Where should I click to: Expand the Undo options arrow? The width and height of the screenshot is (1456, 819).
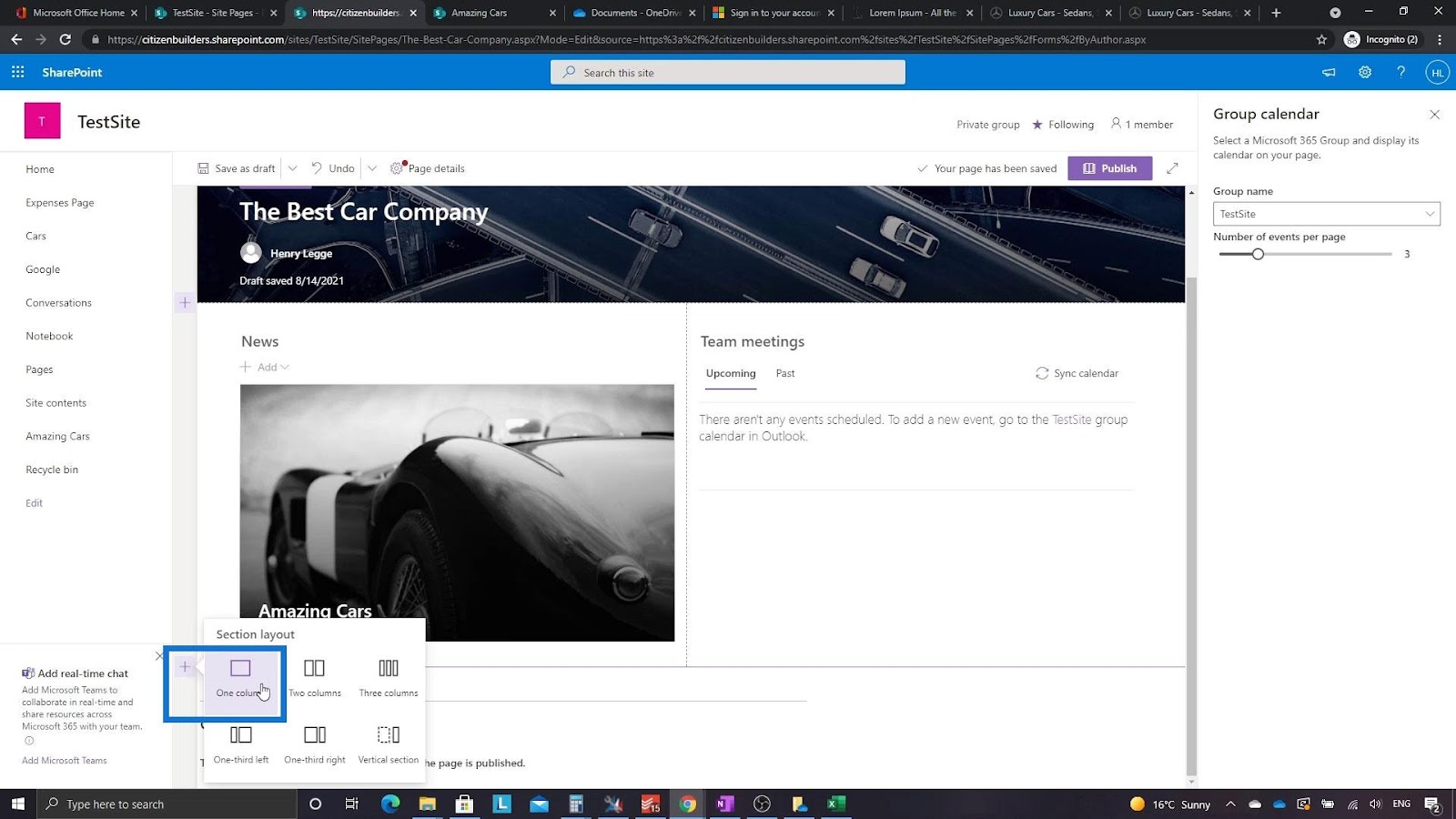371,168
